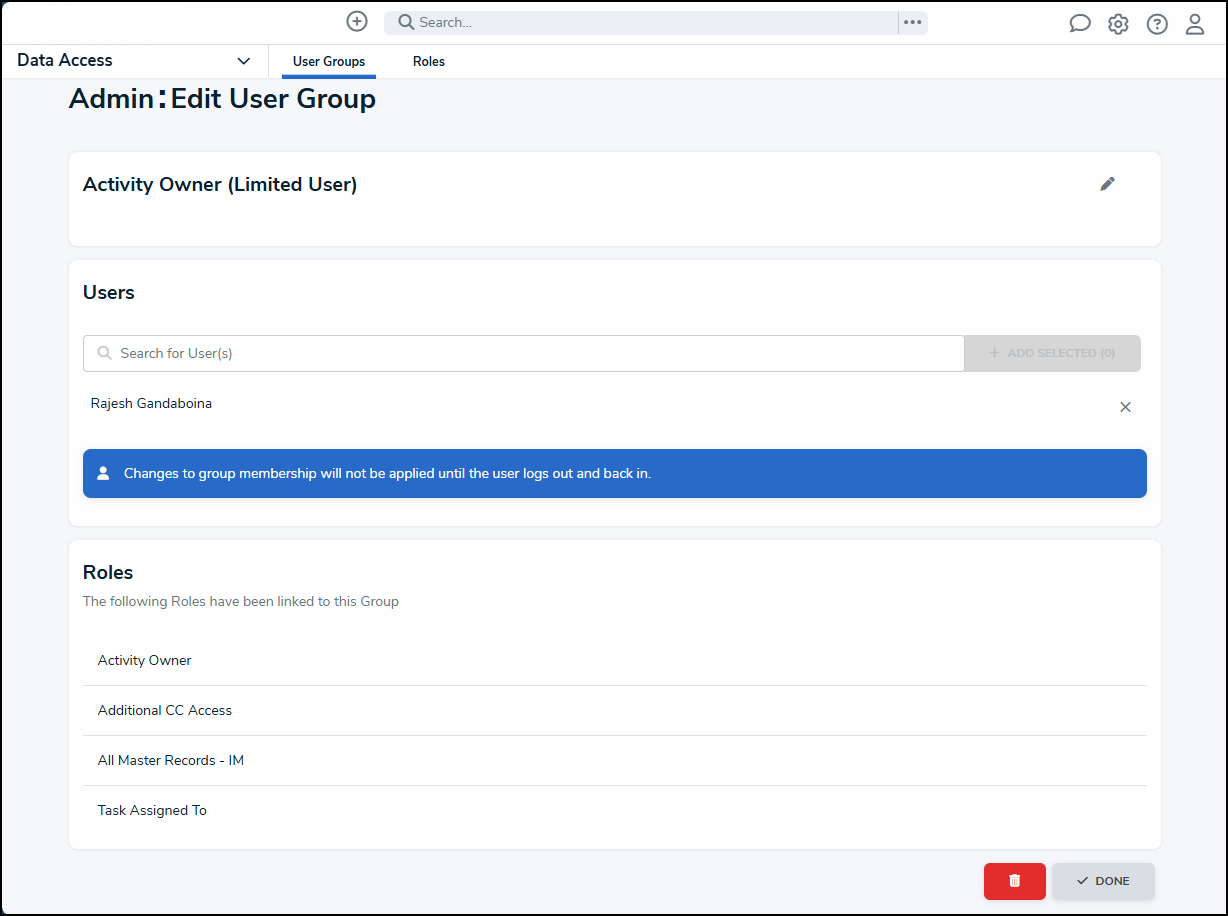Click the plus create-new icon
The image size is (1228, 916).
[357, 21]
